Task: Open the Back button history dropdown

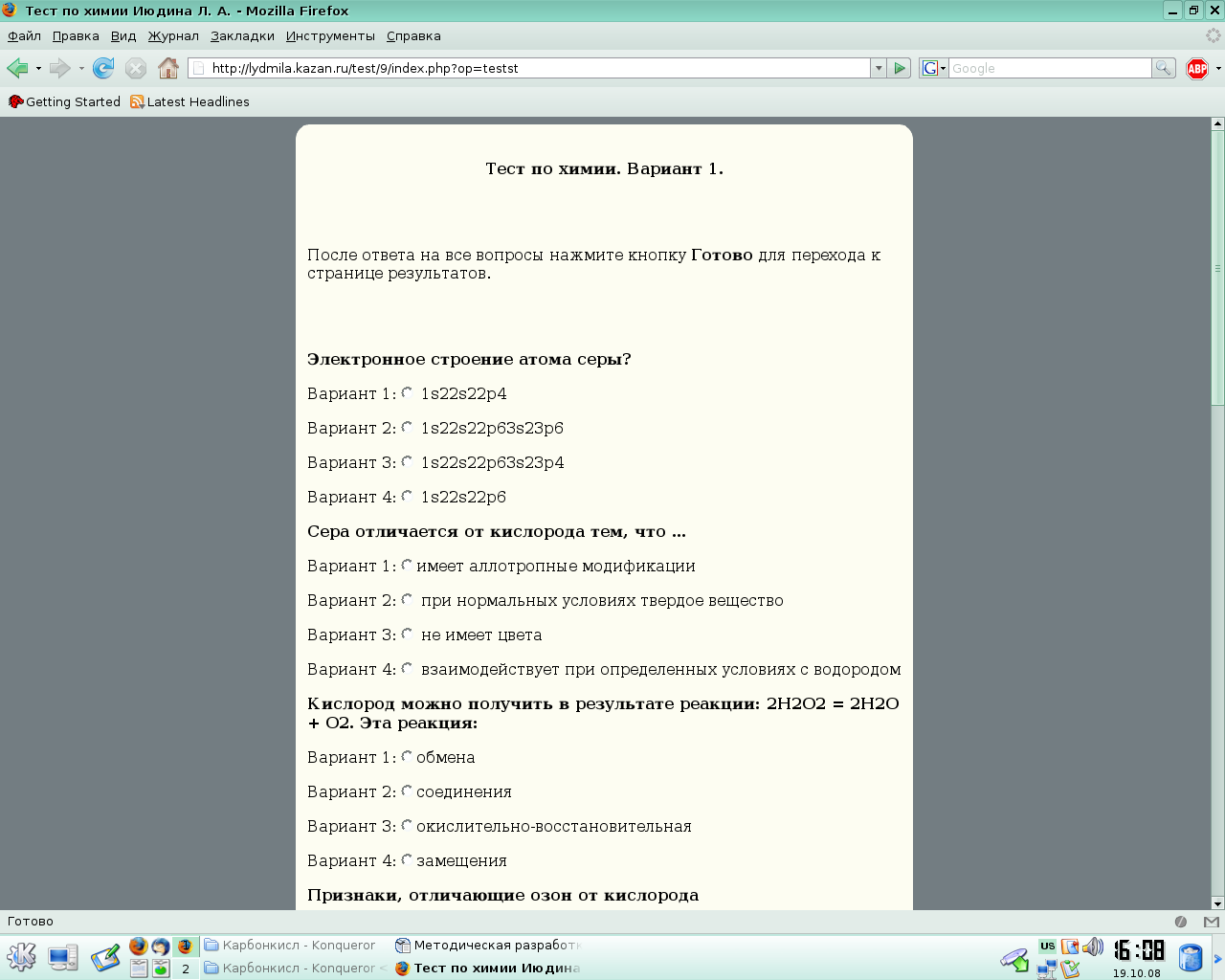Action: coord(38,68)
